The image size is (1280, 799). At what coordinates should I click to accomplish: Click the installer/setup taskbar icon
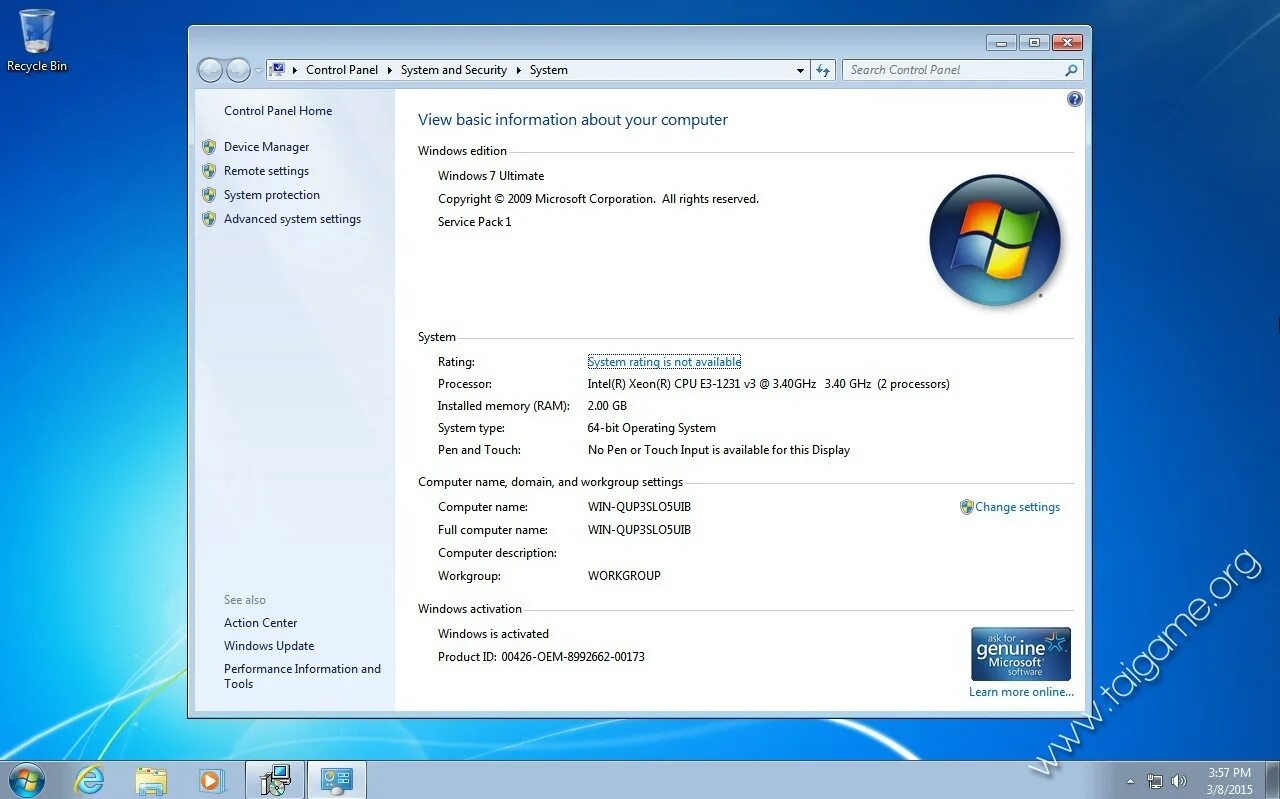pyautogui.click(x=274, y=780)
